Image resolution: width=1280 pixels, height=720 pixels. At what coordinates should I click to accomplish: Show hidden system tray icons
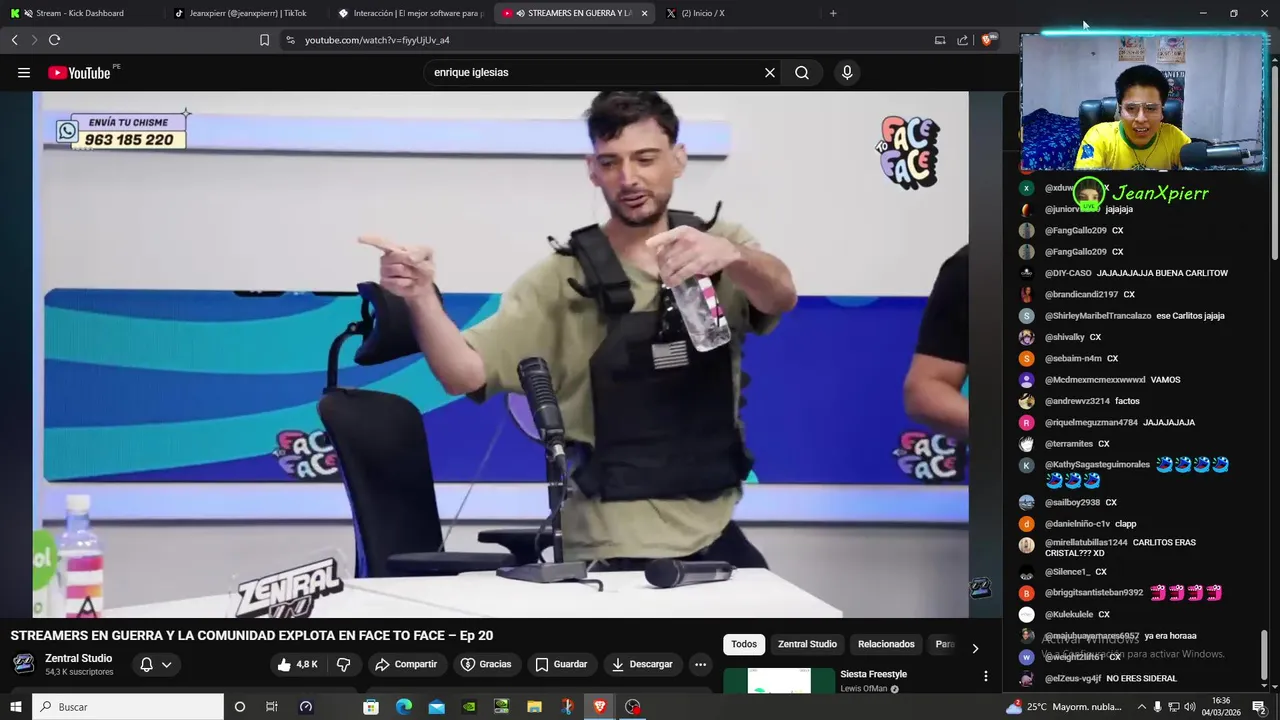coord(1141,707)
